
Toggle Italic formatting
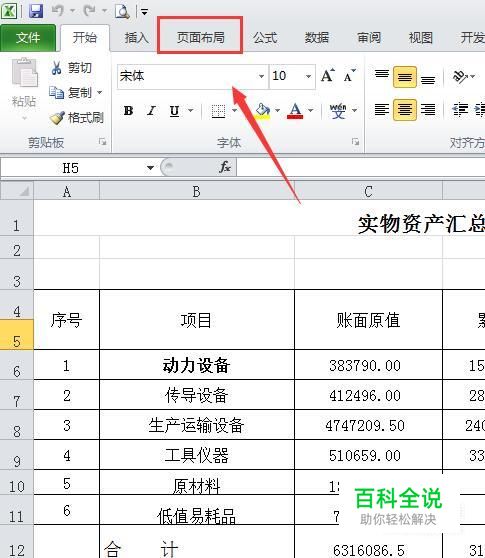[x=152, y=111]
